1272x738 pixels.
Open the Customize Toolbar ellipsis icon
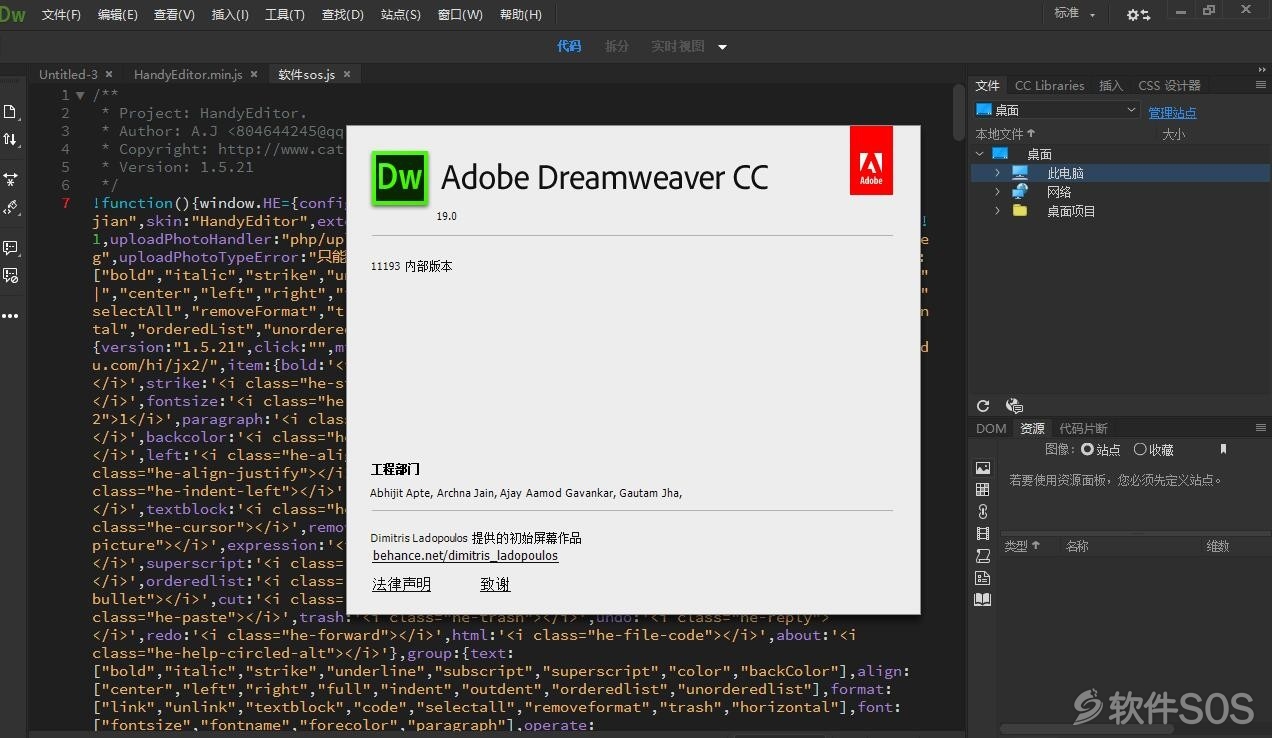pos(10,316)
